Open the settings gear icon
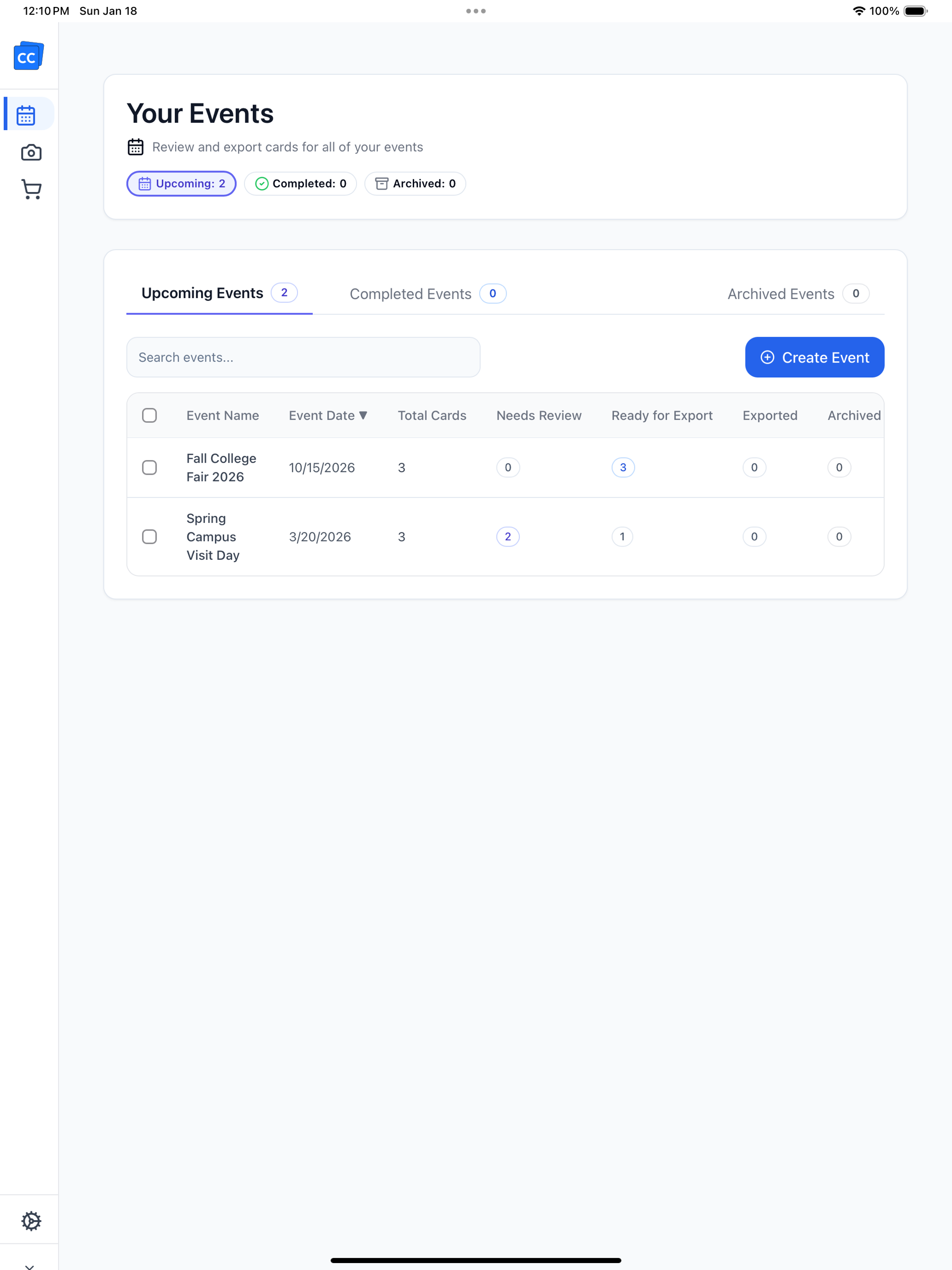The image size is (952, 1270). 31,1220
